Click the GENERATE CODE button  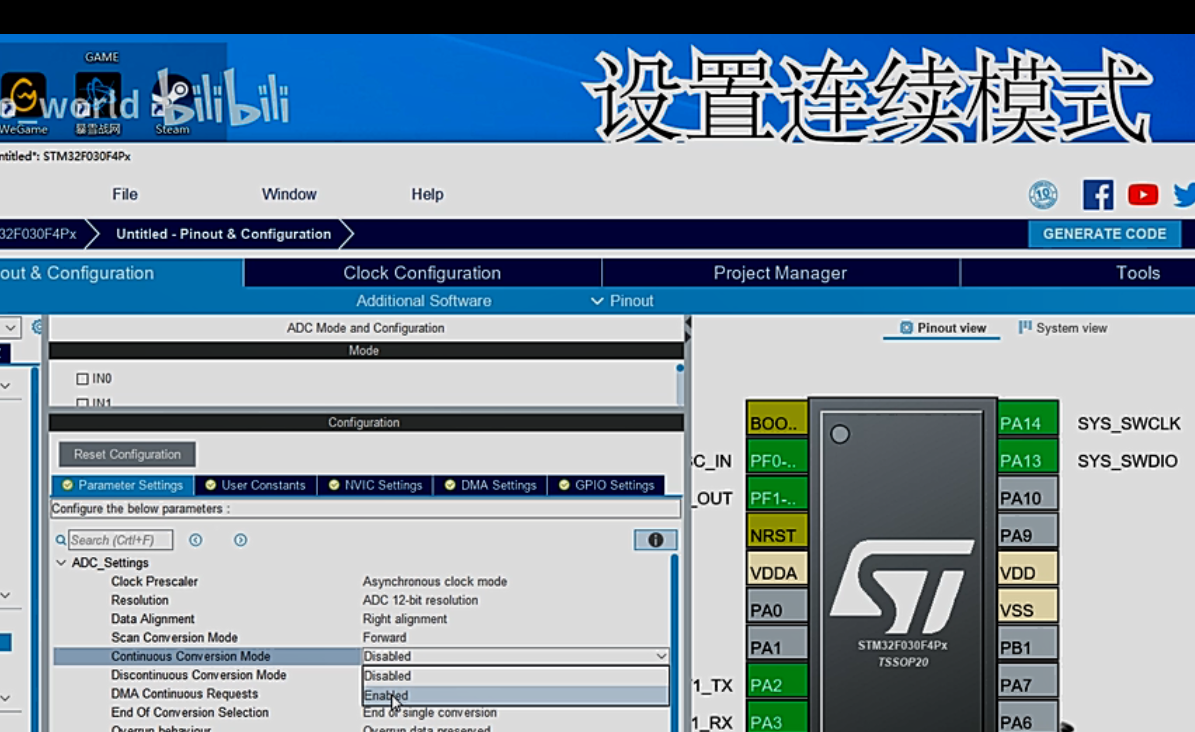point(1104,233)
